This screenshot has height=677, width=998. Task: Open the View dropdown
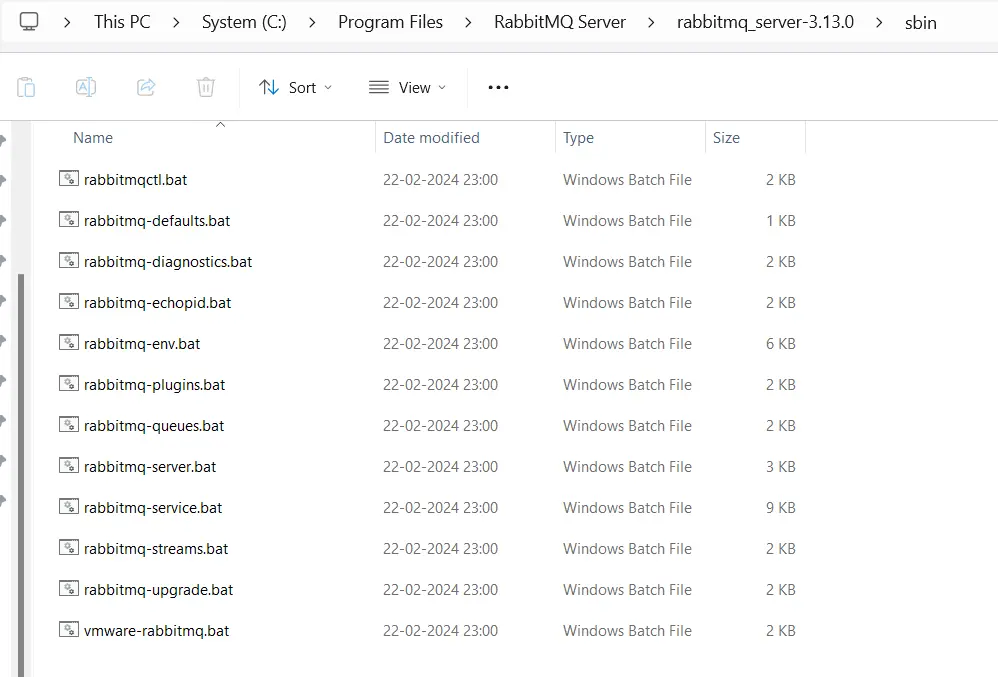click(407, 87)
